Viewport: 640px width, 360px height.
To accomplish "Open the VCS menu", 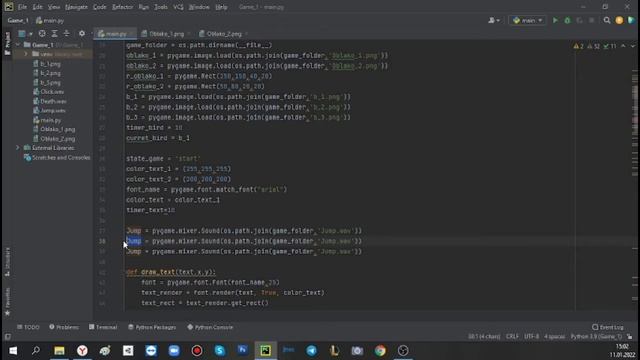I will point(178,7).
